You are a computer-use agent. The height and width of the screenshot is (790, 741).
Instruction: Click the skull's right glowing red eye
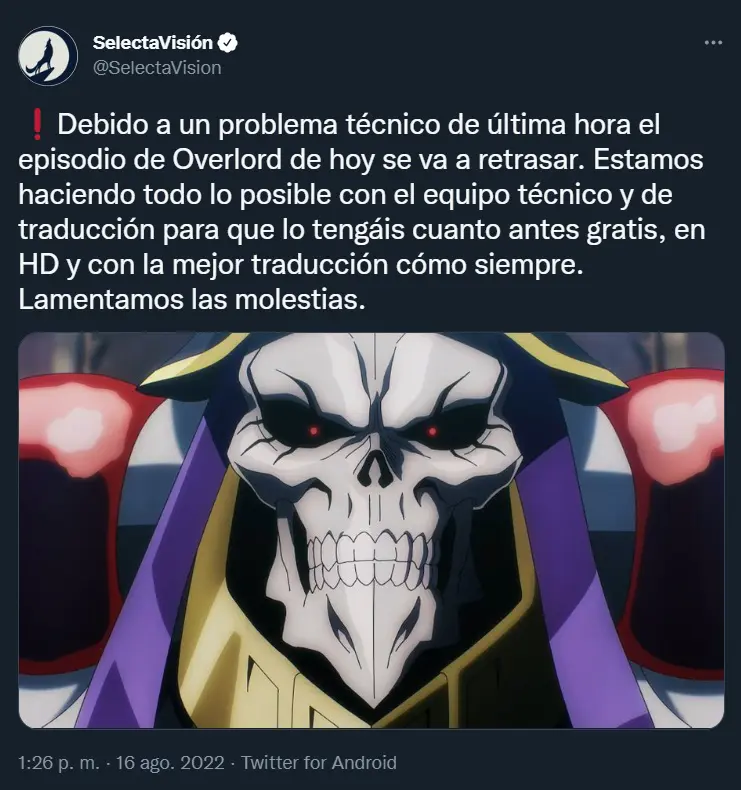tap(432, 431)
